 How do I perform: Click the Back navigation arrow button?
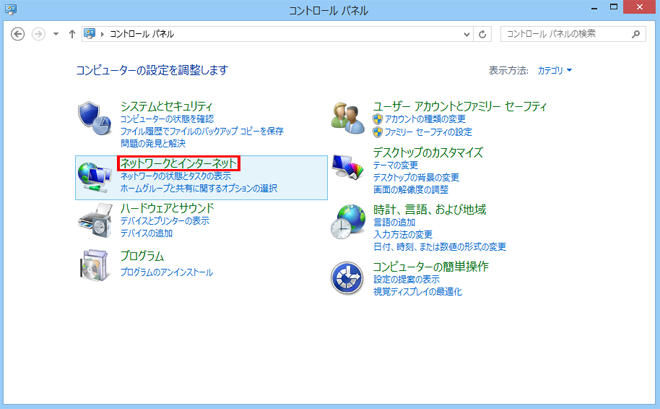(18, 34)
